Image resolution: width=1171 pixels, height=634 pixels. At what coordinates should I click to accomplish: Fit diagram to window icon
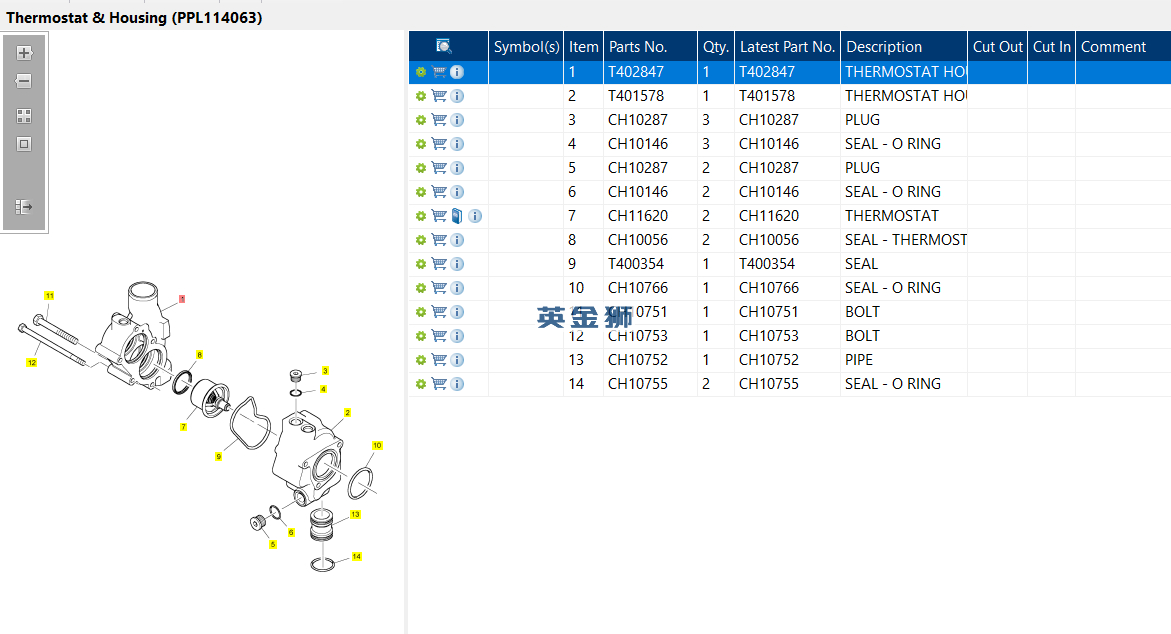tap(24, 144)
